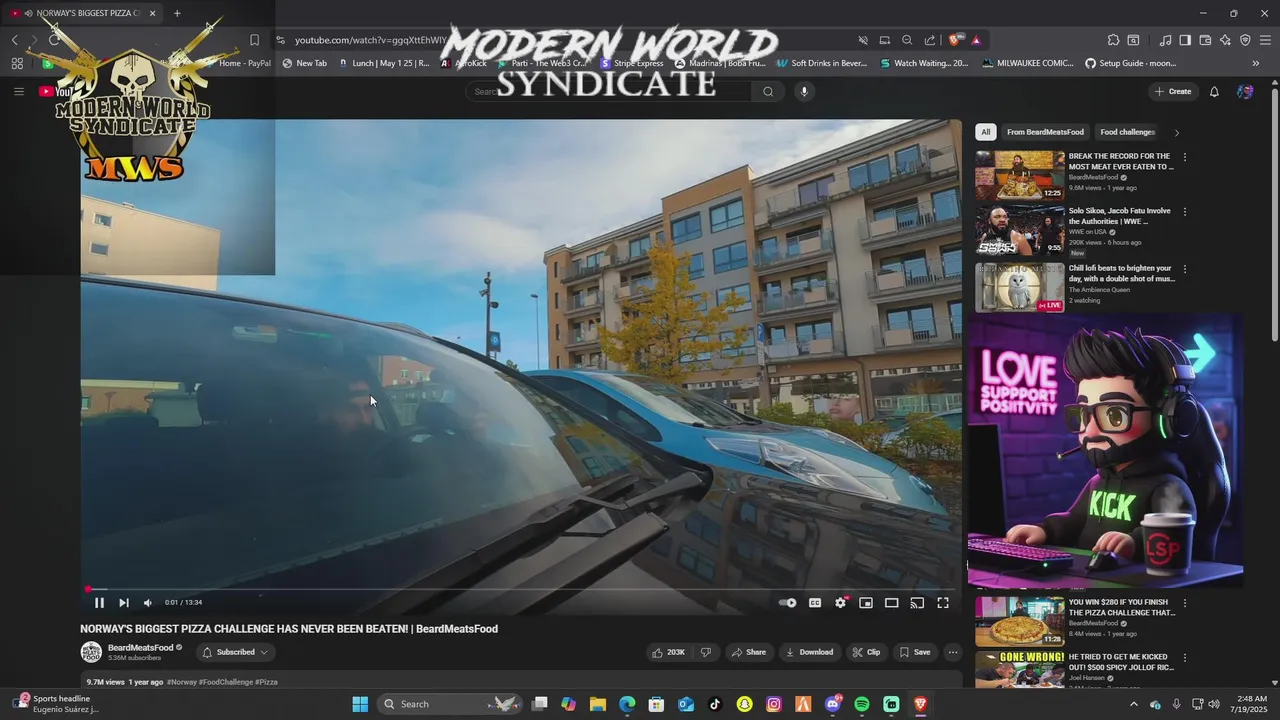
Task: Open the Brave VPN shield icon
Action: coord(1245,40)
